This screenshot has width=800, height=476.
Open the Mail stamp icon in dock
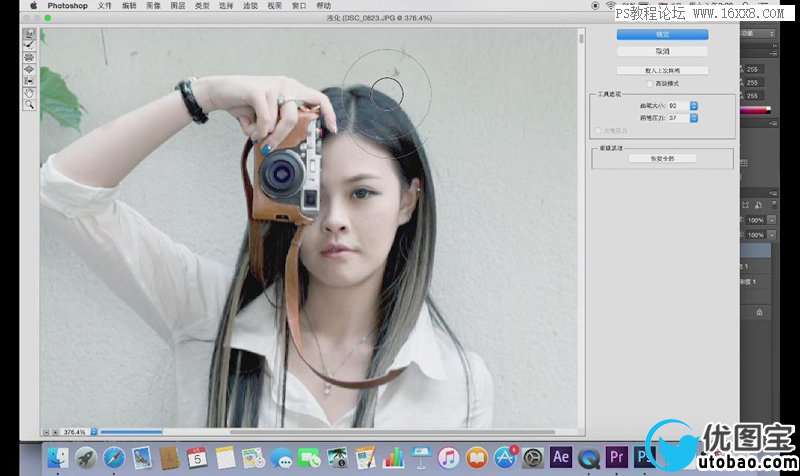(x=142, y=457)
